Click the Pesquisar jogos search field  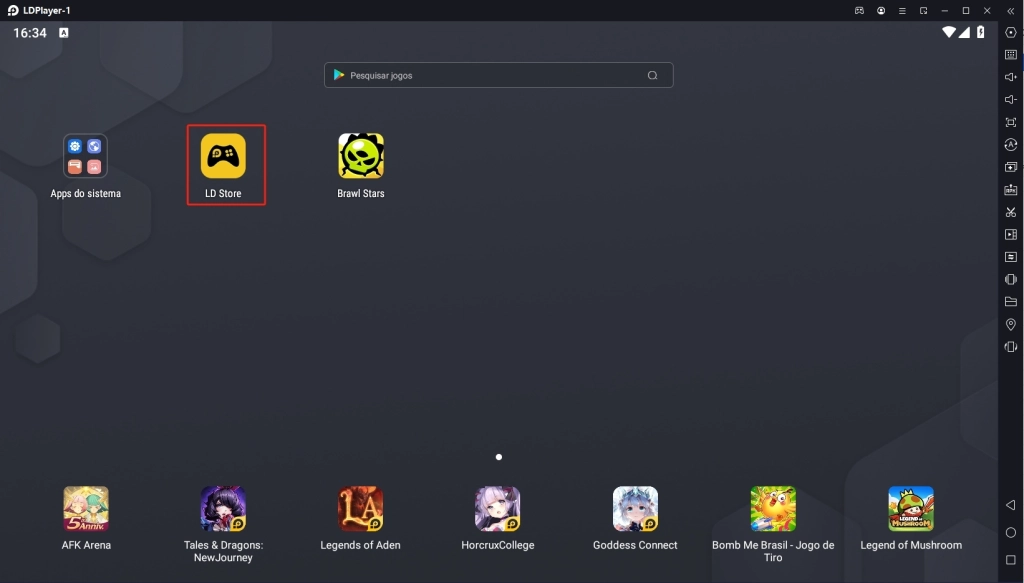point(490,75)
